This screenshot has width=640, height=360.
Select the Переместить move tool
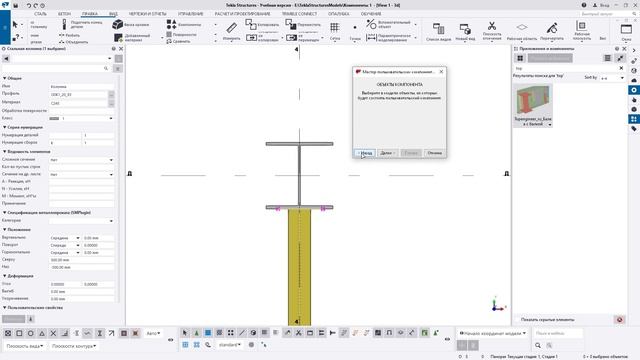pos(303,24)
